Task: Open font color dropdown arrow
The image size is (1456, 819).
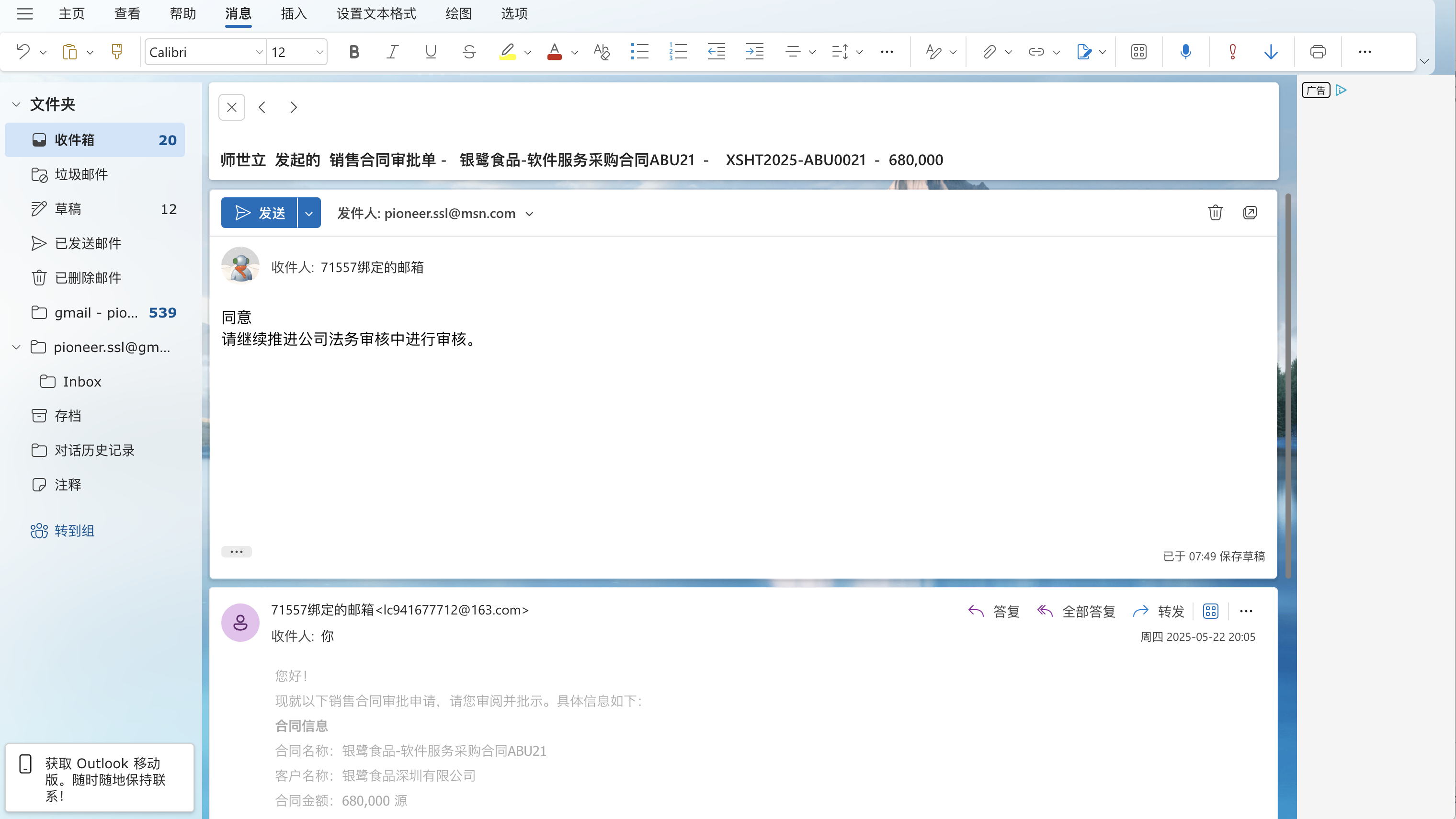Action: [x=574, y=52]
